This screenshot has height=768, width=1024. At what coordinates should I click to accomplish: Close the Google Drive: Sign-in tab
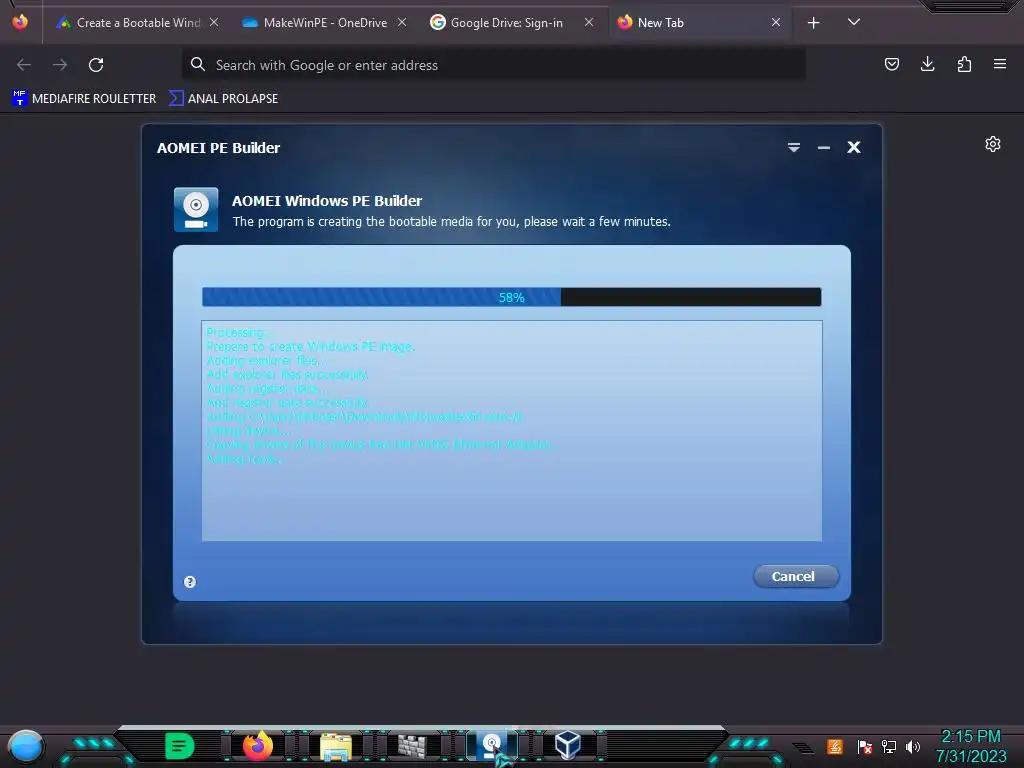tap(589, 22)
